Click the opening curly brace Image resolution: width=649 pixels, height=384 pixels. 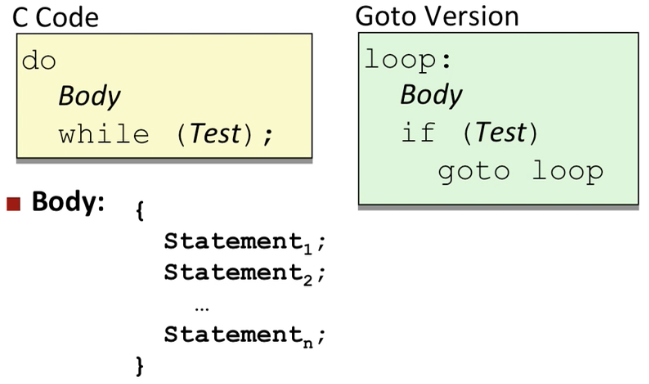click(140, 211)
